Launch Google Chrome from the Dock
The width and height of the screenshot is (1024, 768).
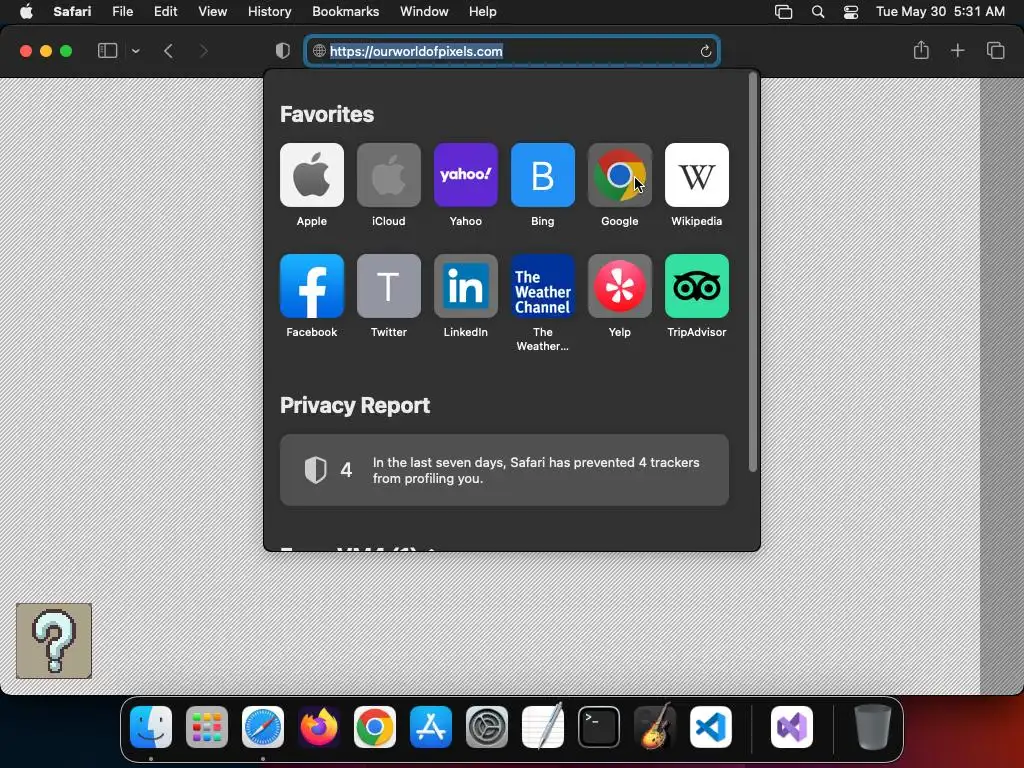click(x=375, y=727)
